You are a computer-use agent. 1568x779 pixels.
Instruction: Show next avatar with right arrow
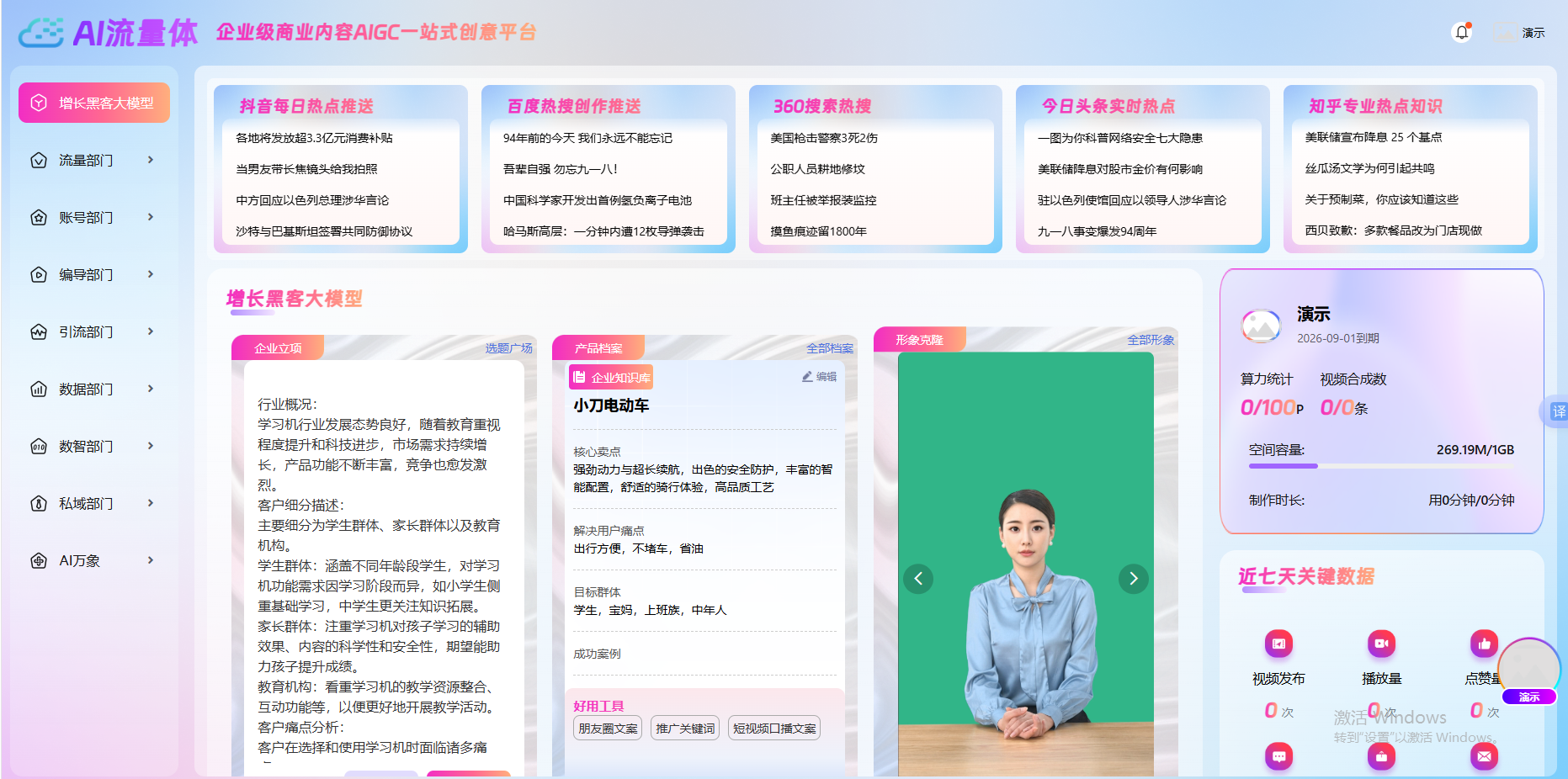pos(1133,578)
